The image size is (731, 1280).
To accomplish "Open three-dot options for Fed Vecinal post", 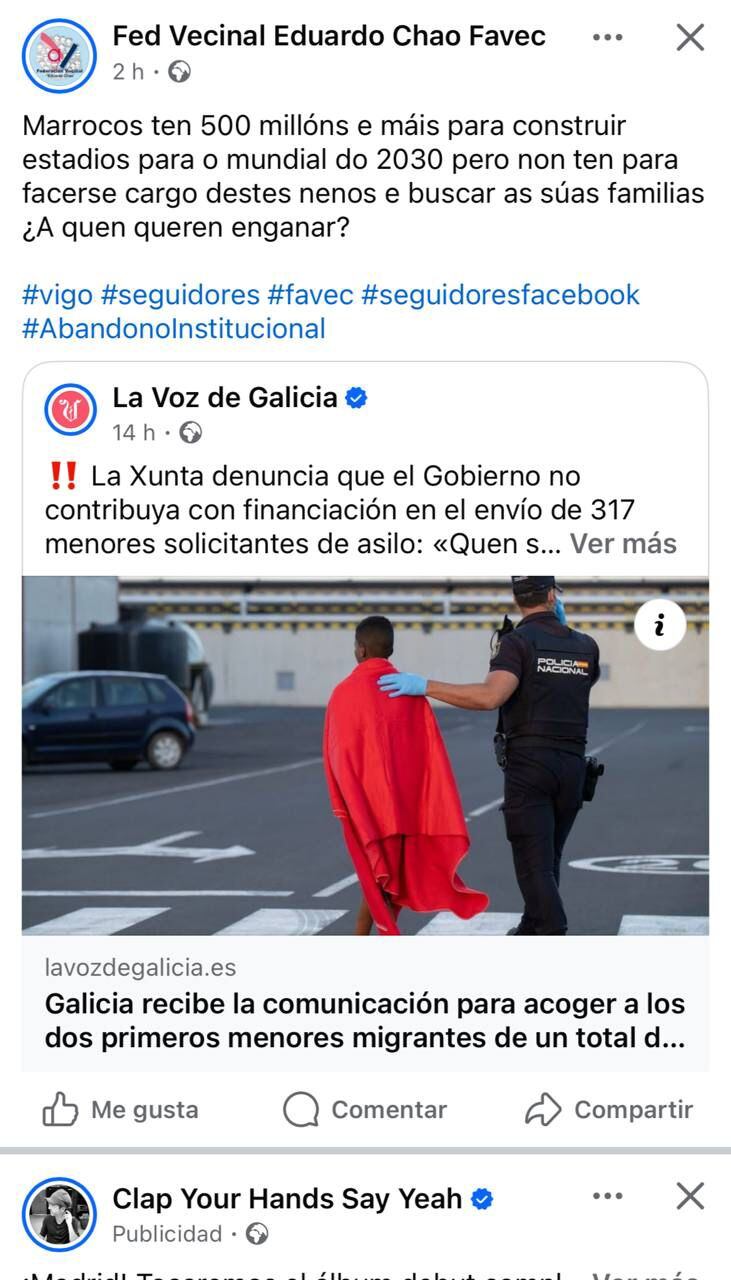I will (607, 38).
